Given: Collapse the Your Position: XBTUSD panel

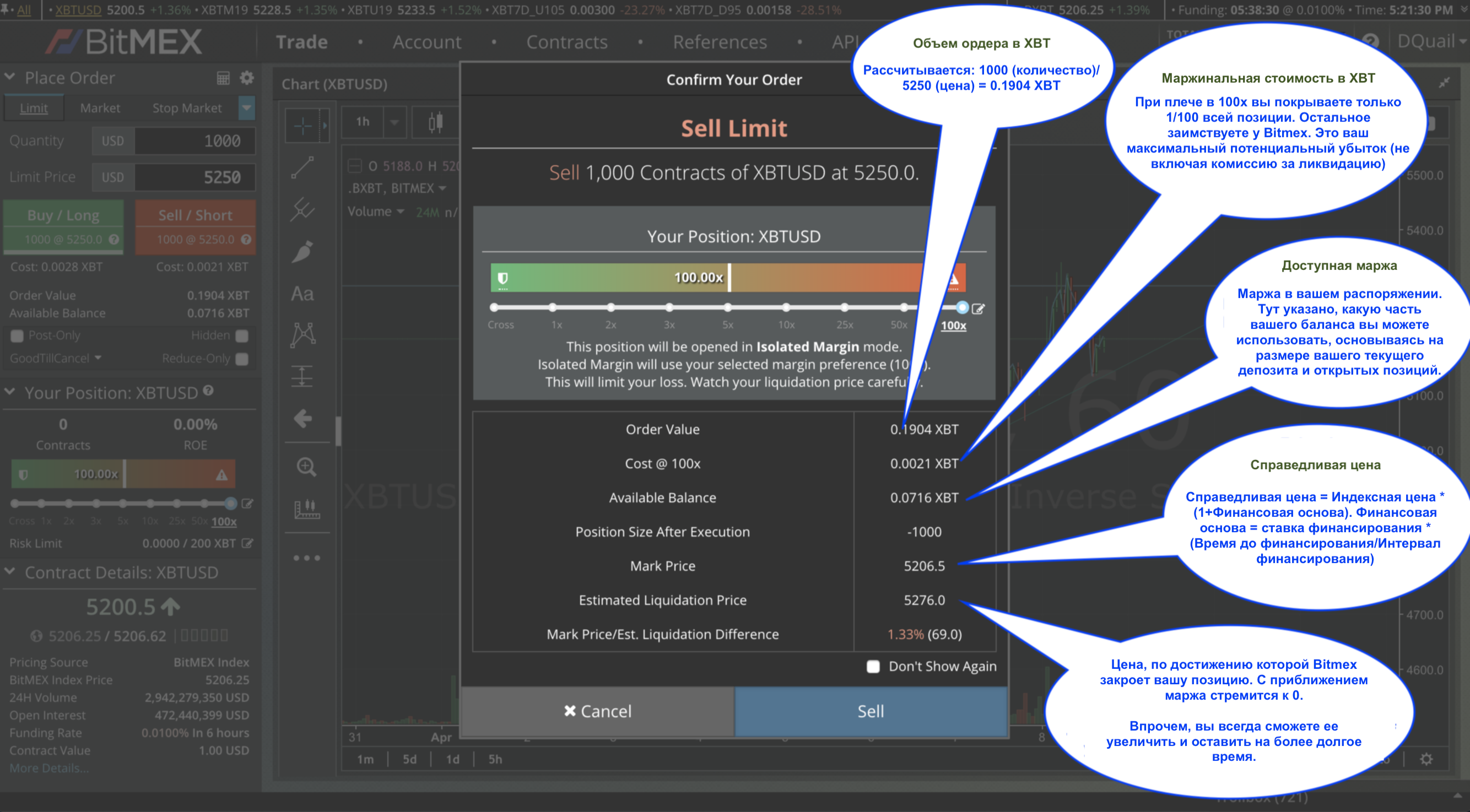Looking at the screenshot, I should [x=10, y=392].
